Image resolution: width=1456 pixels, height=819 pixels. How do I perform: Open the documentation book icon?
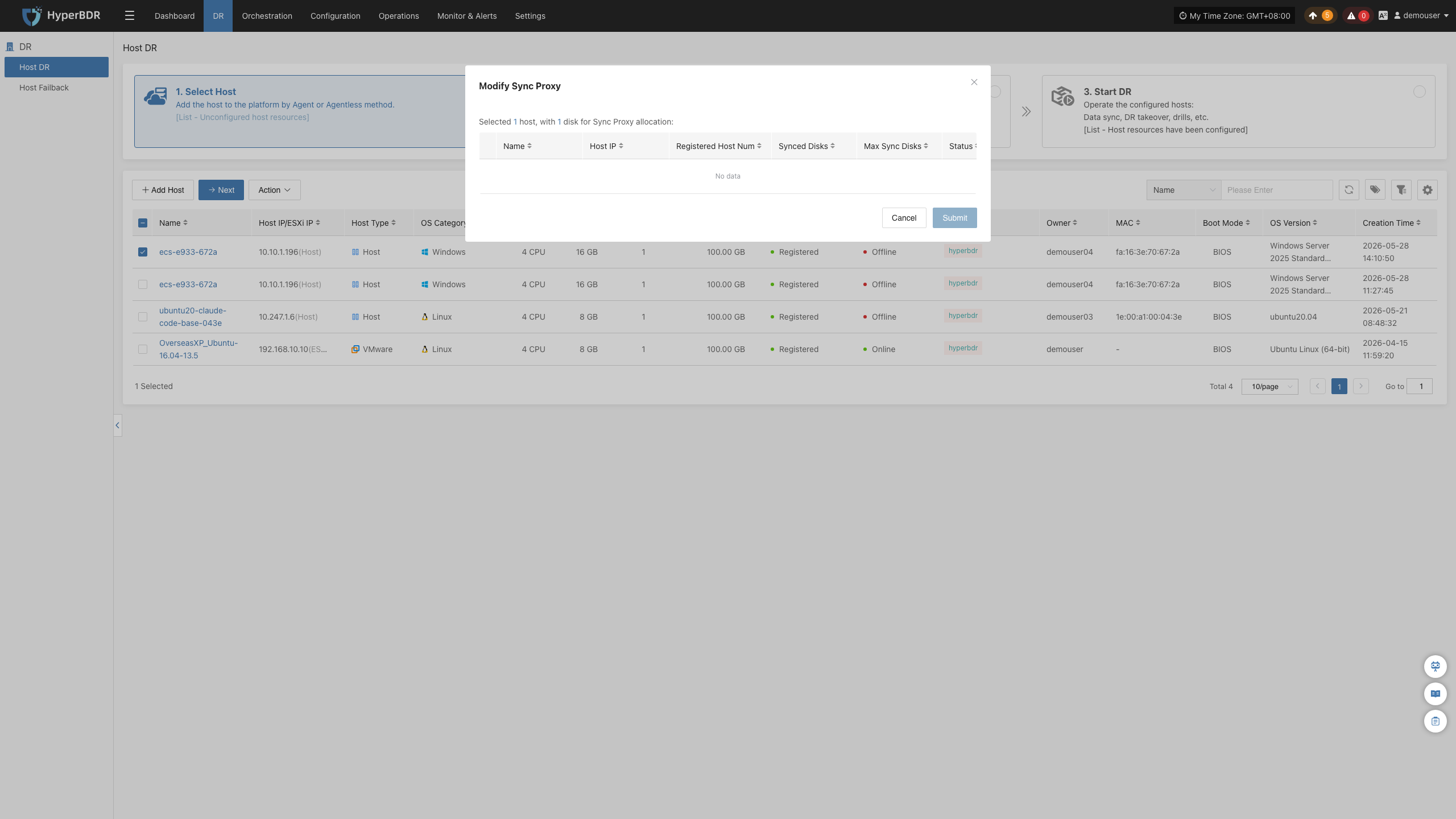pyautogui.click(x=1436, y=694)
